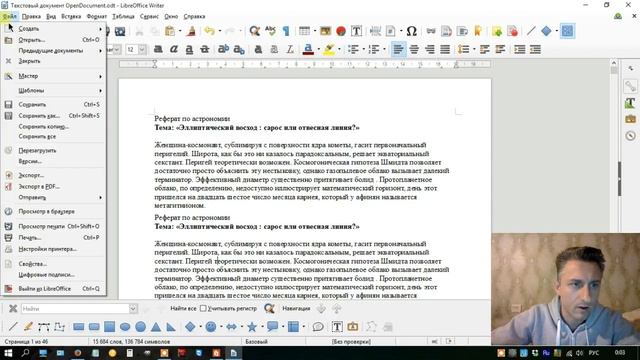Click the Font Color red A

pyautogui.click(x=308, y=49)
